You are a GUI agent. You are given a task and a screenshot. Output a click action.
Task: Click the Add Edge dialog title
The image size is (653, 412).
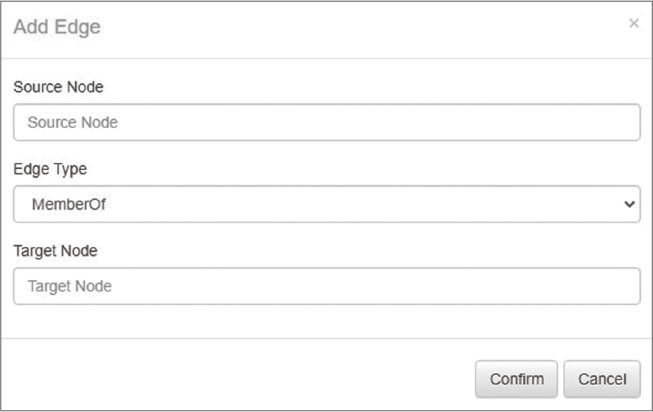point(57,27)
